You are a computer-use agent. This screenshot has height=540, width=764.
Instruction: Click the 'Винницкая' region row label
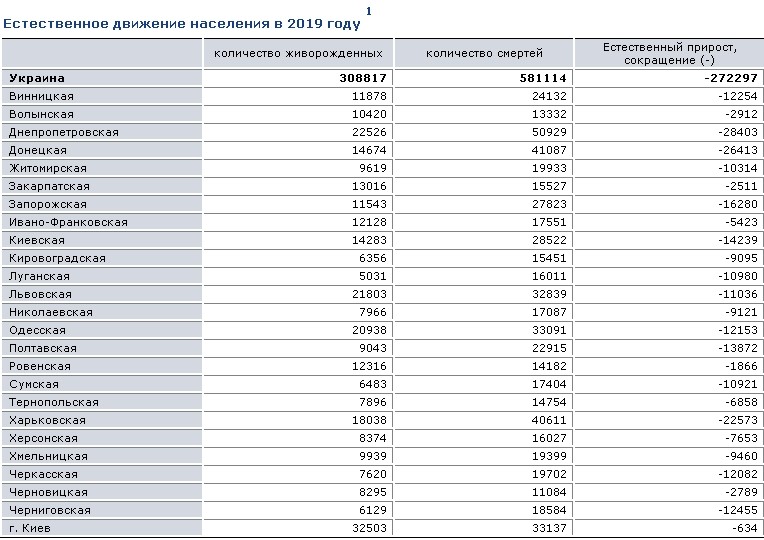41,96
